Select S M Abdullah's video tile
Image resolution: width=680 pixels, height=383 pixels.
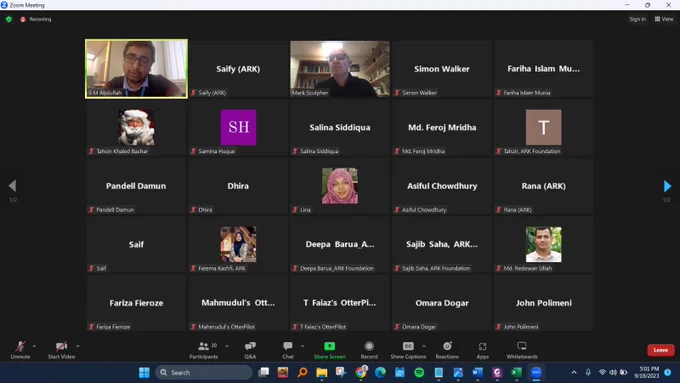[x=137, y=69]
